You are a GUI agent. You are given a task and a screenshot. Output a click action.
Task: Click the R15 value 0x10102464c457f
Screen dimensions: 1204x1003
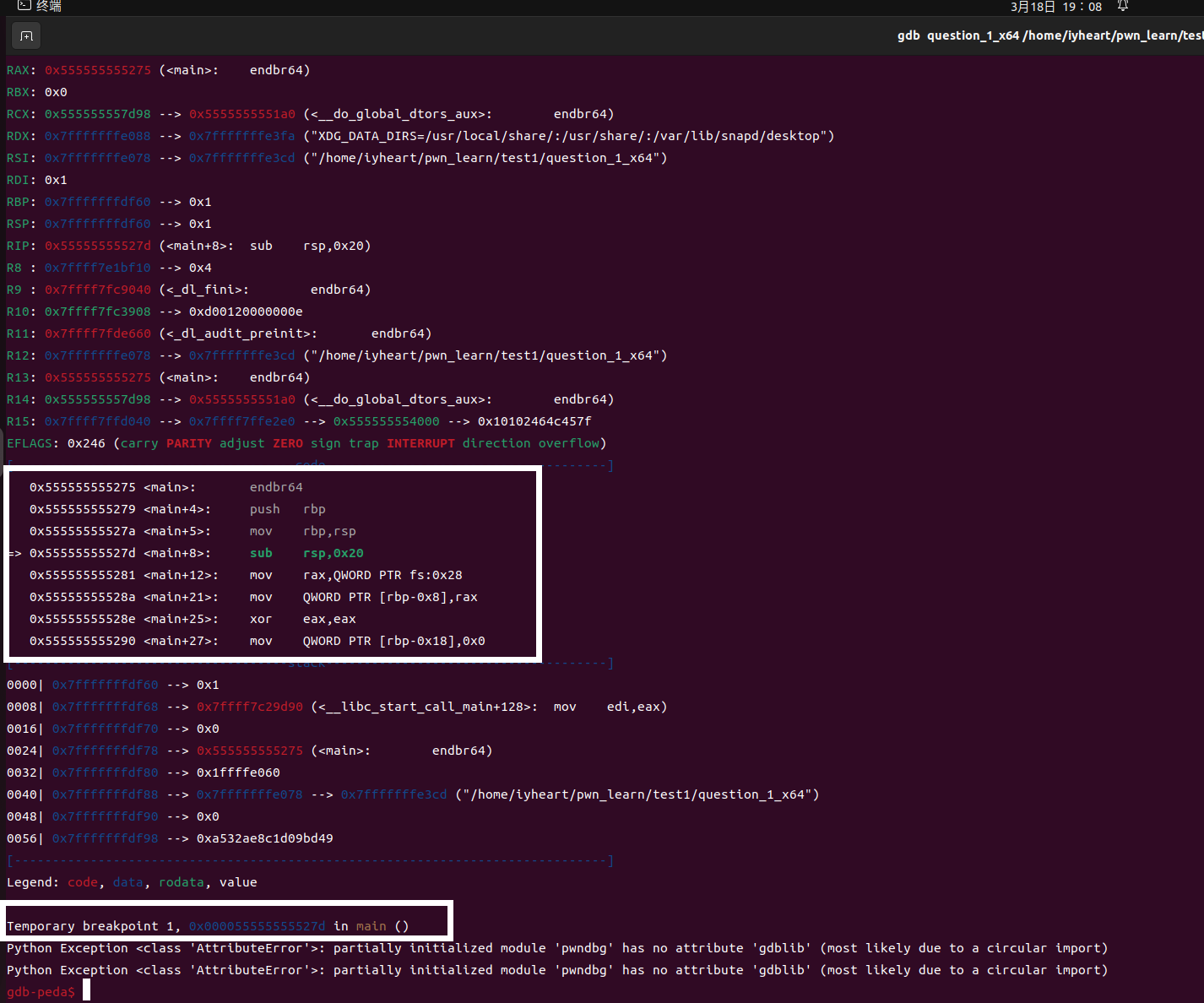pyautogui.click(x=534, y=421)
